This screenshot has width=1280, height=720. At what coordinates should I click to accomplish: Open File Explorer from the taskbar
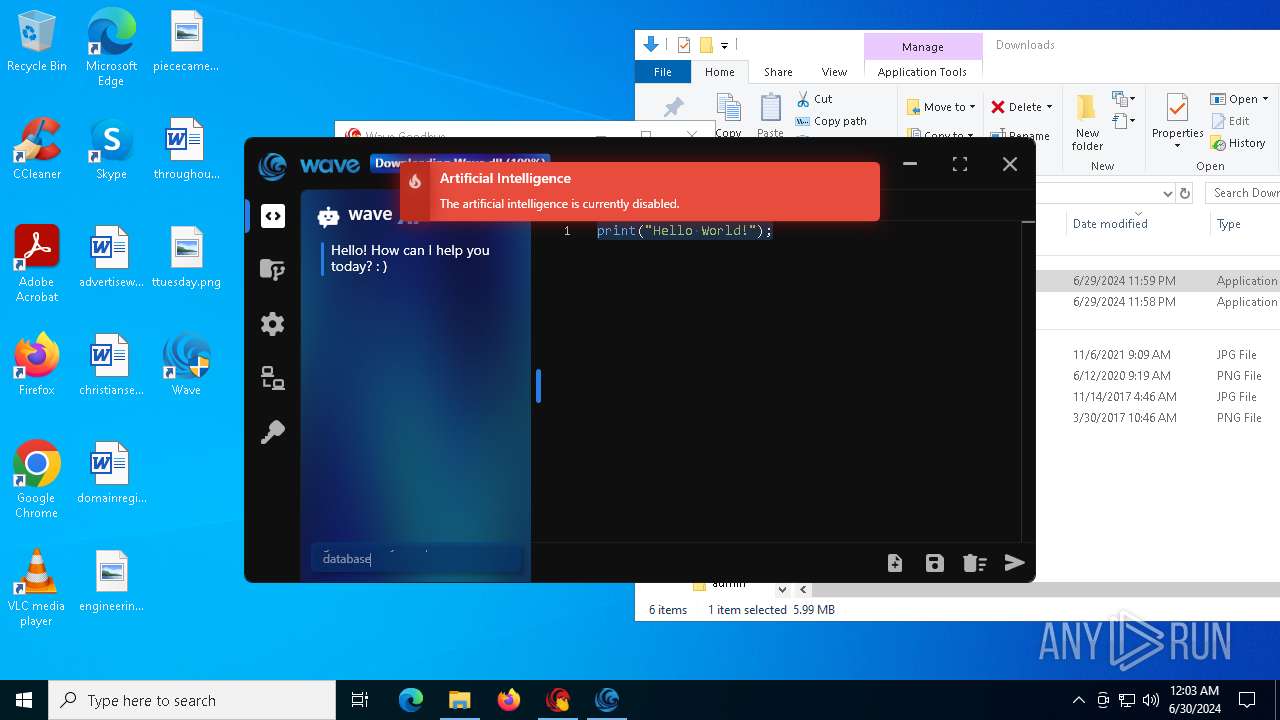tap(460, 700)
